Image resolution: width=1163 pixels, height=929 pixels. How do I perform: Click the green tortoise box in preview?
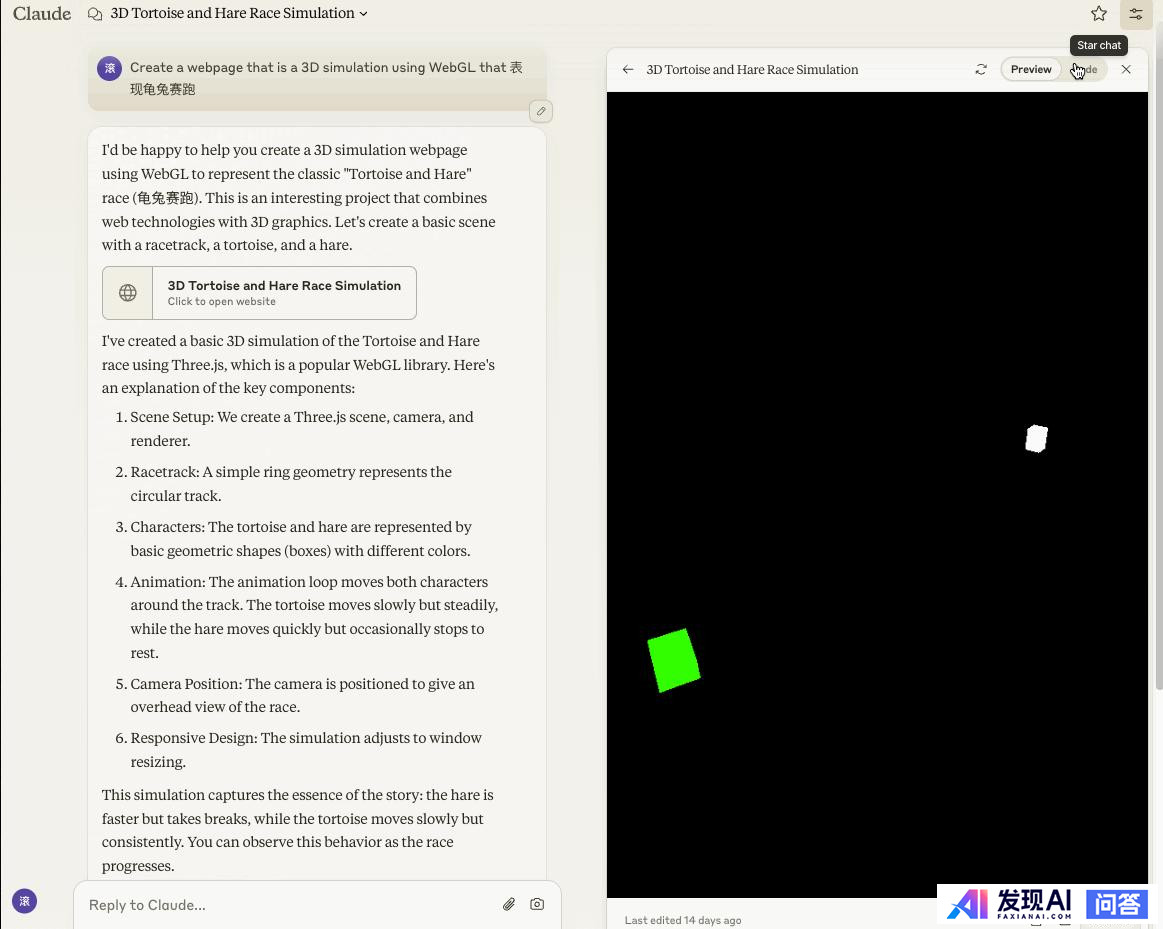pyautogui.click(x=673, y=660)
